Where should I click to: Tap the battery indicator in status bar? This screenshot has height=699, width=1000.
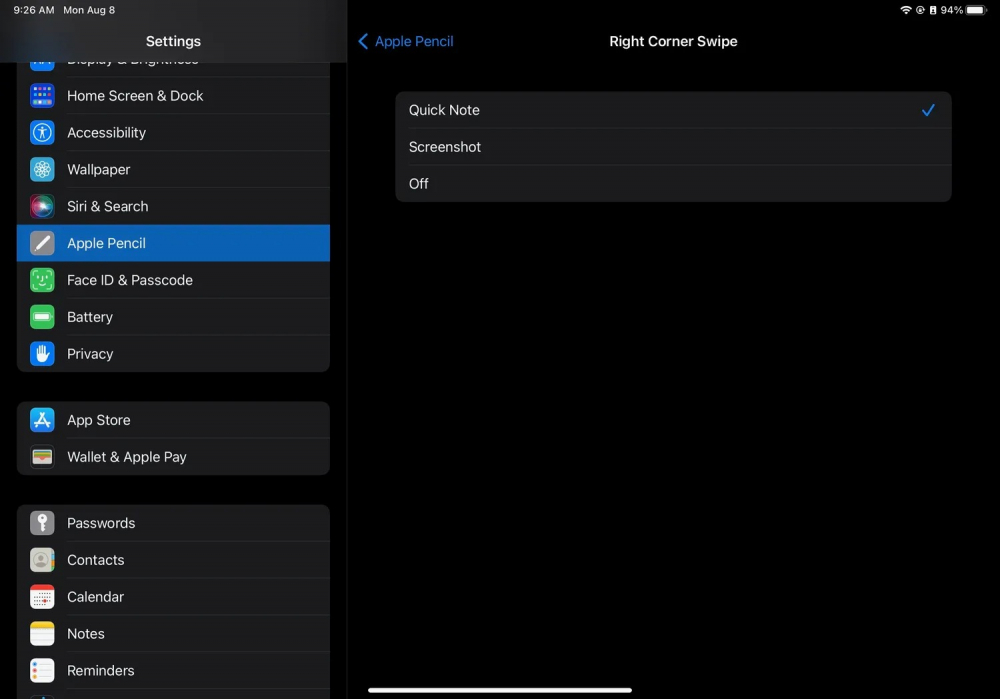pyautogui.click(x=975, y=10)
